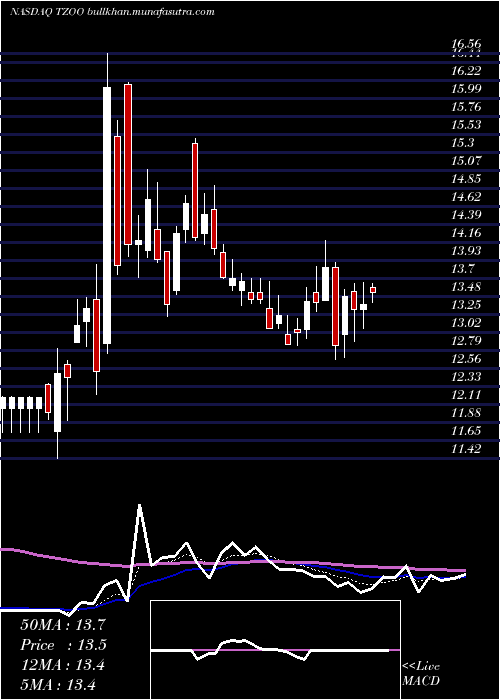Click the 14.85 price axis label
This screenshot has height=700, width=500.
tap(466, 179)
